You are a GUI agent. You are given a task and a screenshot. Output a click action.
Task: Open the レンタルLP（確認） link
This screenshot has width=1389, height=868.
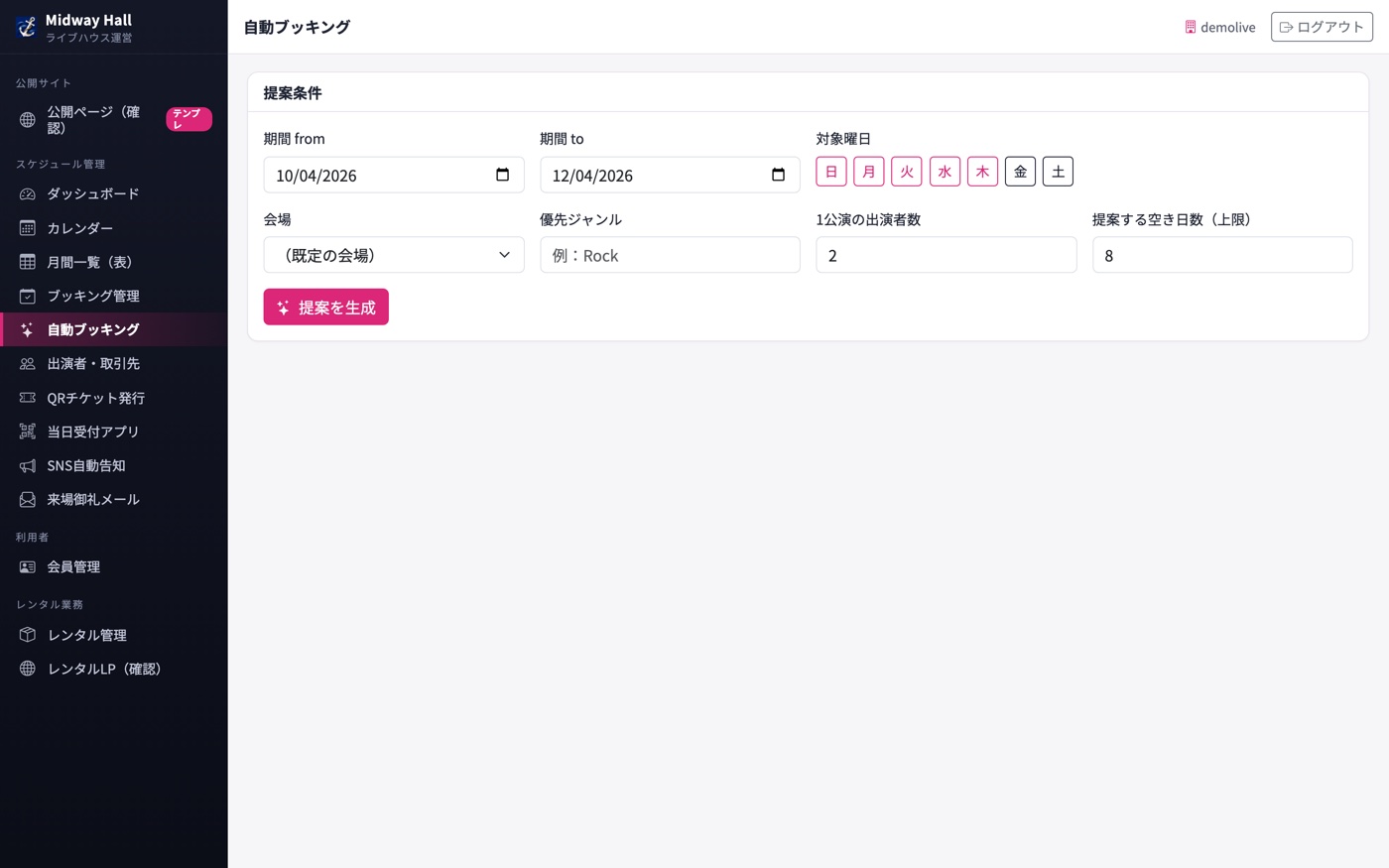pos(114,669)
